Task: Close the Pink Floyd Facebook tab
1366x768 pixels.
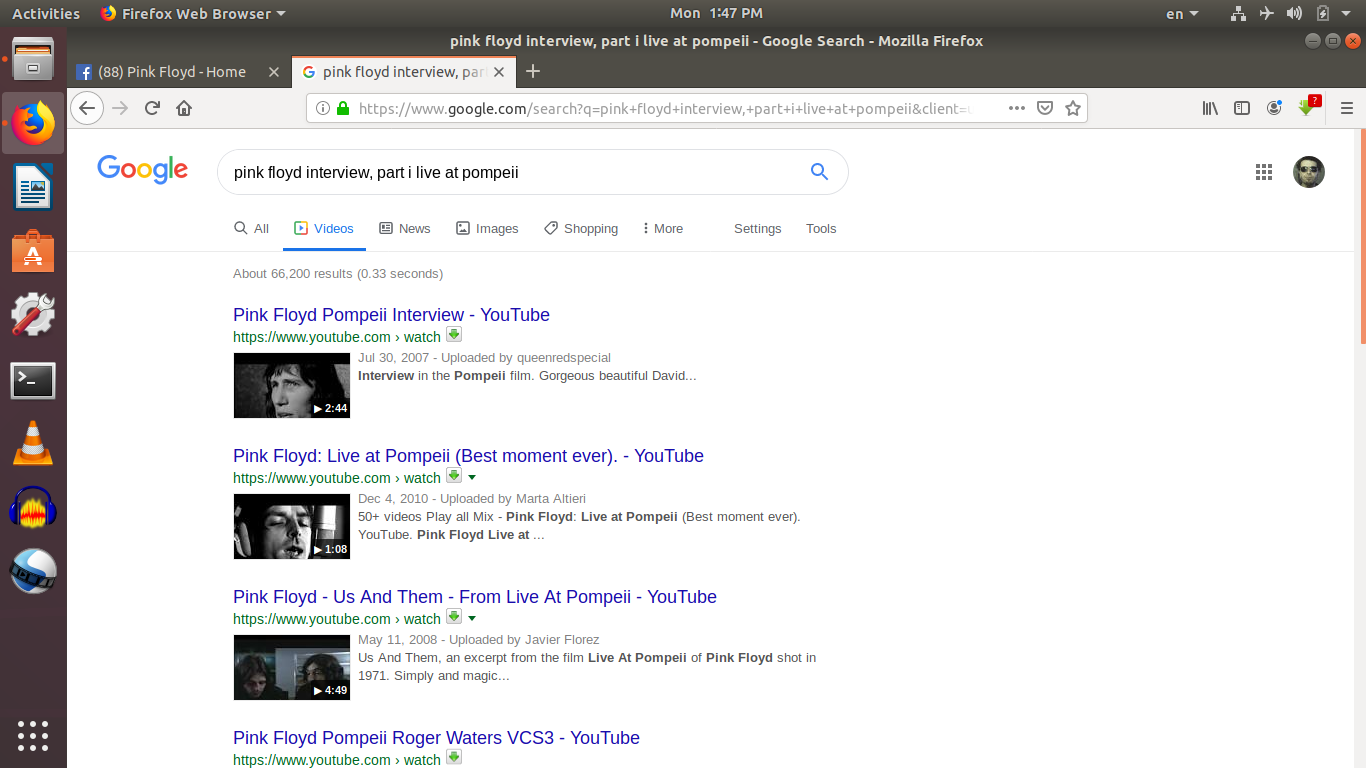Action: [274, 72]
